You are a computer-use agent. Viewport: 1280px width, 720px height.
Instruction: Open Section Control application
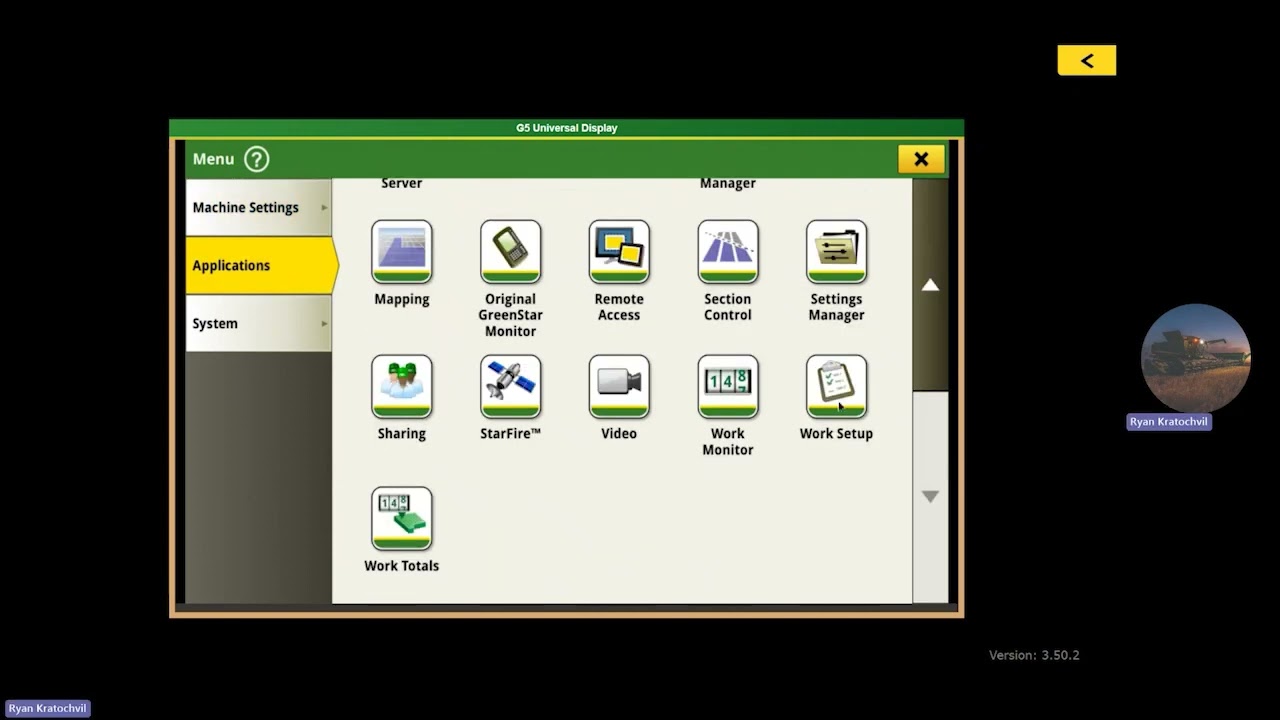tap(728, 251)
